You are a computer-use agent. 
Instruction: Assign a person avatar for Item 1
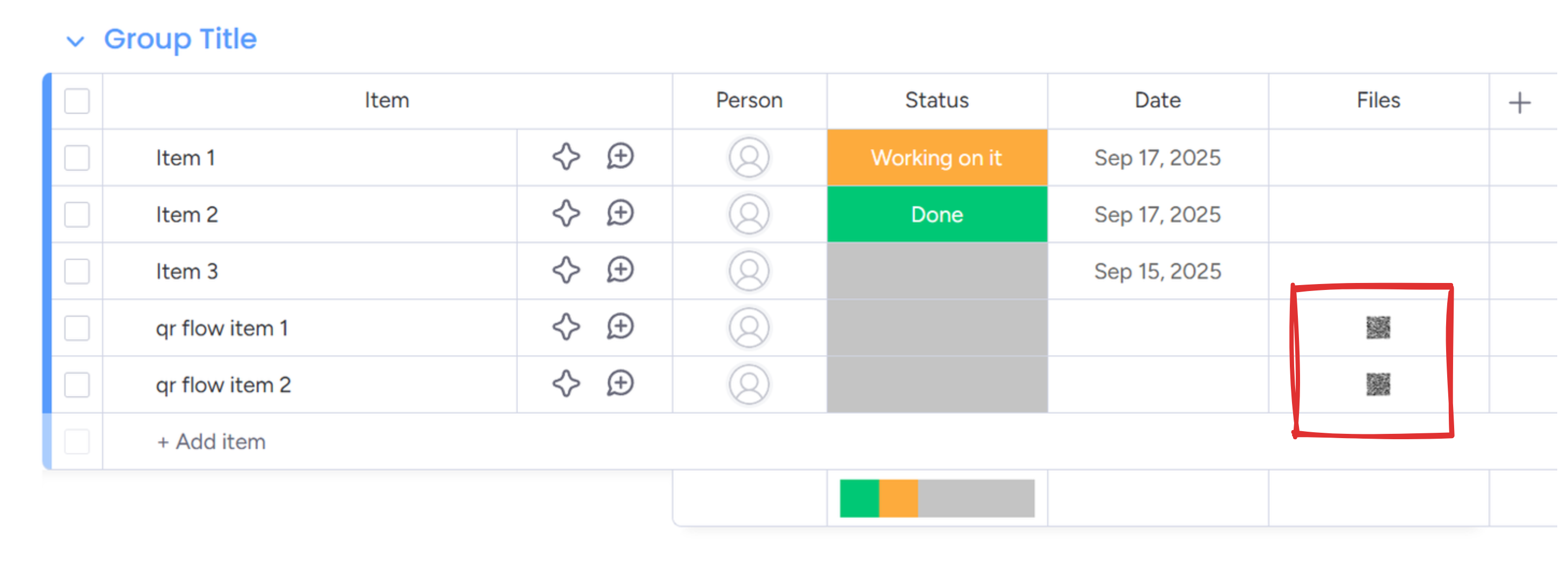coord(749,157)
